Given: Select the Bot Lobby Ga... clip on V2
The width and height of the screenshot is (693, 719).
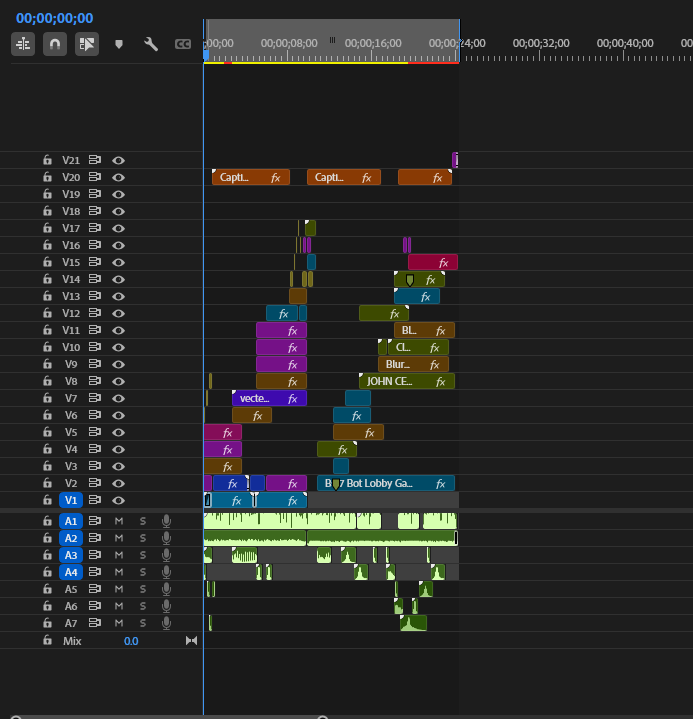Looking at the screenshot, I should pos(386,483).
